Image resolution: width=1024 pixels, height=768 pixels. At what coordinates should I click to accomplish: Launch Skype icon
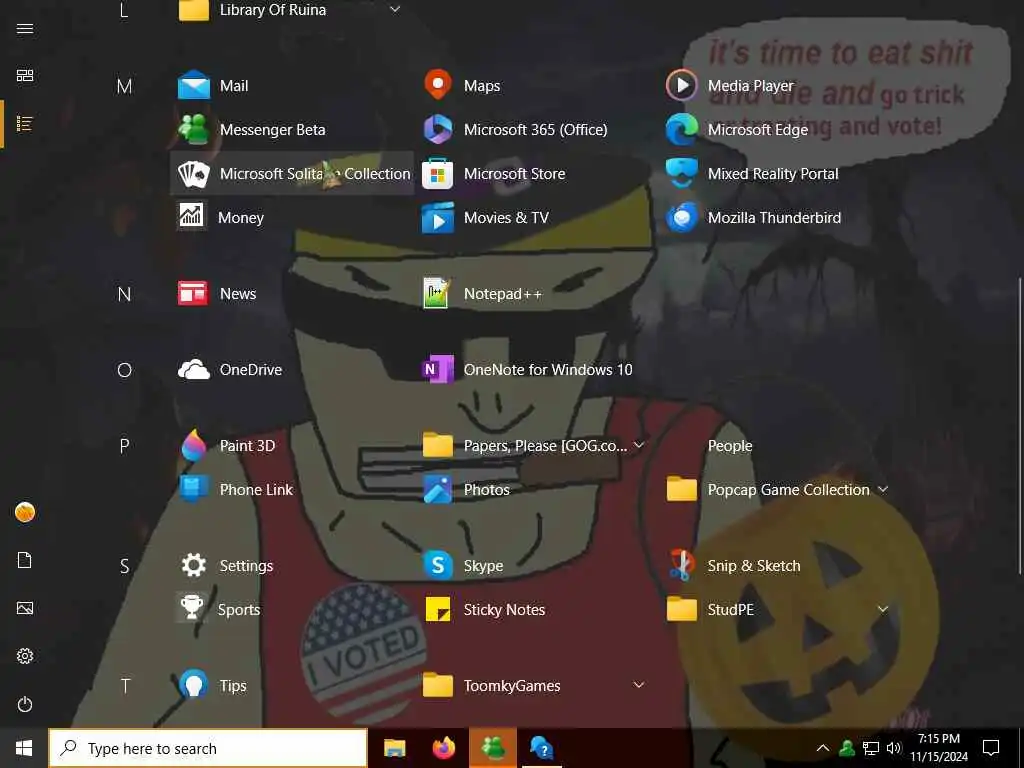tap(438, 566)
